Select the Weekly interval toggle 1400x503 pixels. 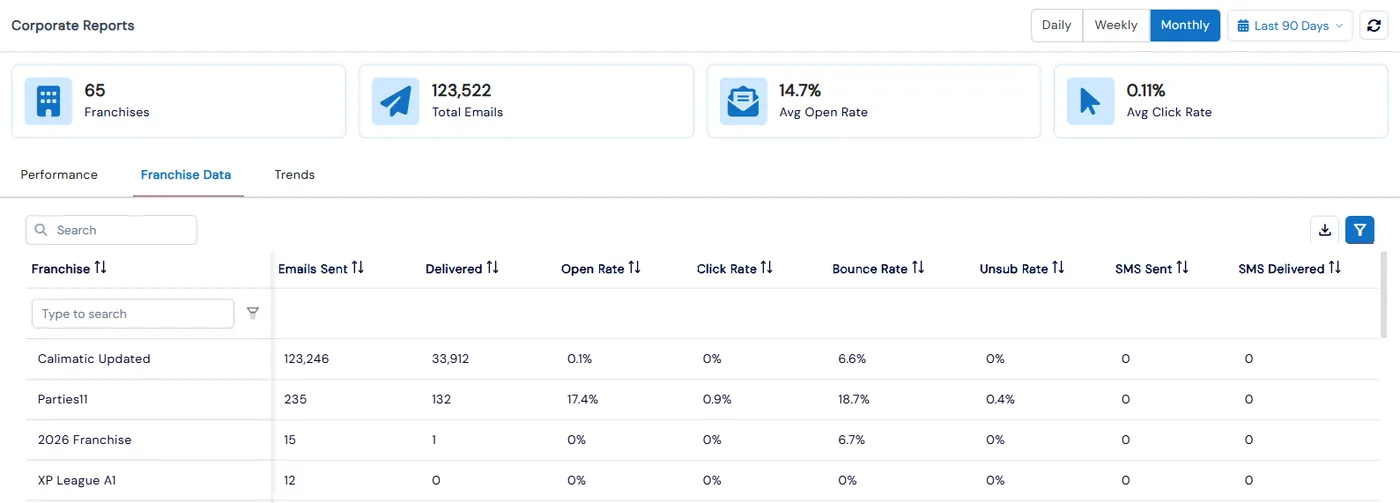pos(1116,25)
